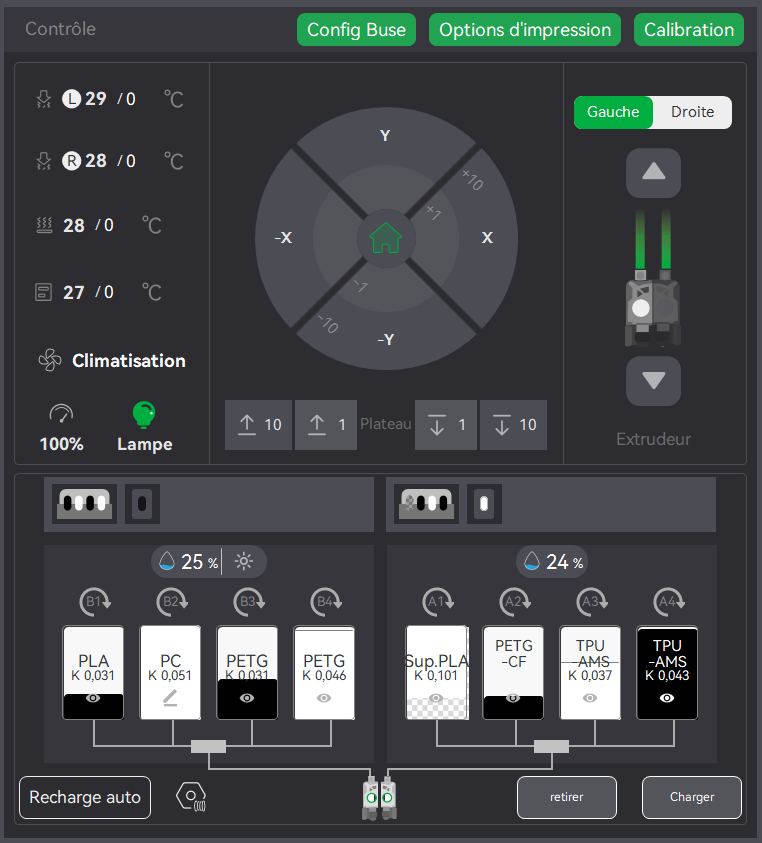Screen dimensions: 762x843
Task: Open AMS settings hexagon icon beside Recharge auto
Action: pyautogui.click(x=191, y=796)
